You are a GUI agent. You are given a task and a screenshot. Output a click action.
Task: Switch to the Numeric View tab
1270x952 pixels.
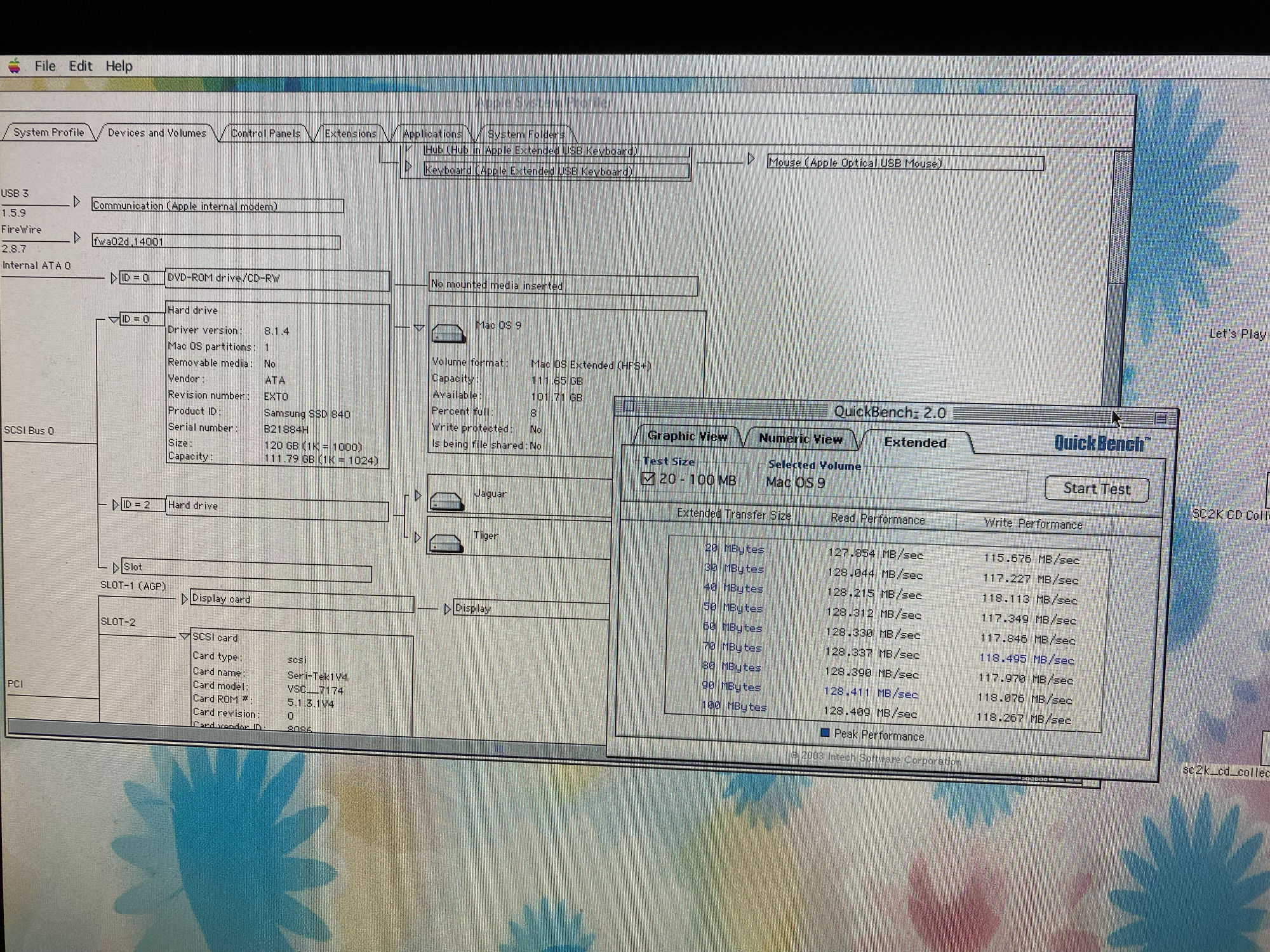[x=800, y=439]
